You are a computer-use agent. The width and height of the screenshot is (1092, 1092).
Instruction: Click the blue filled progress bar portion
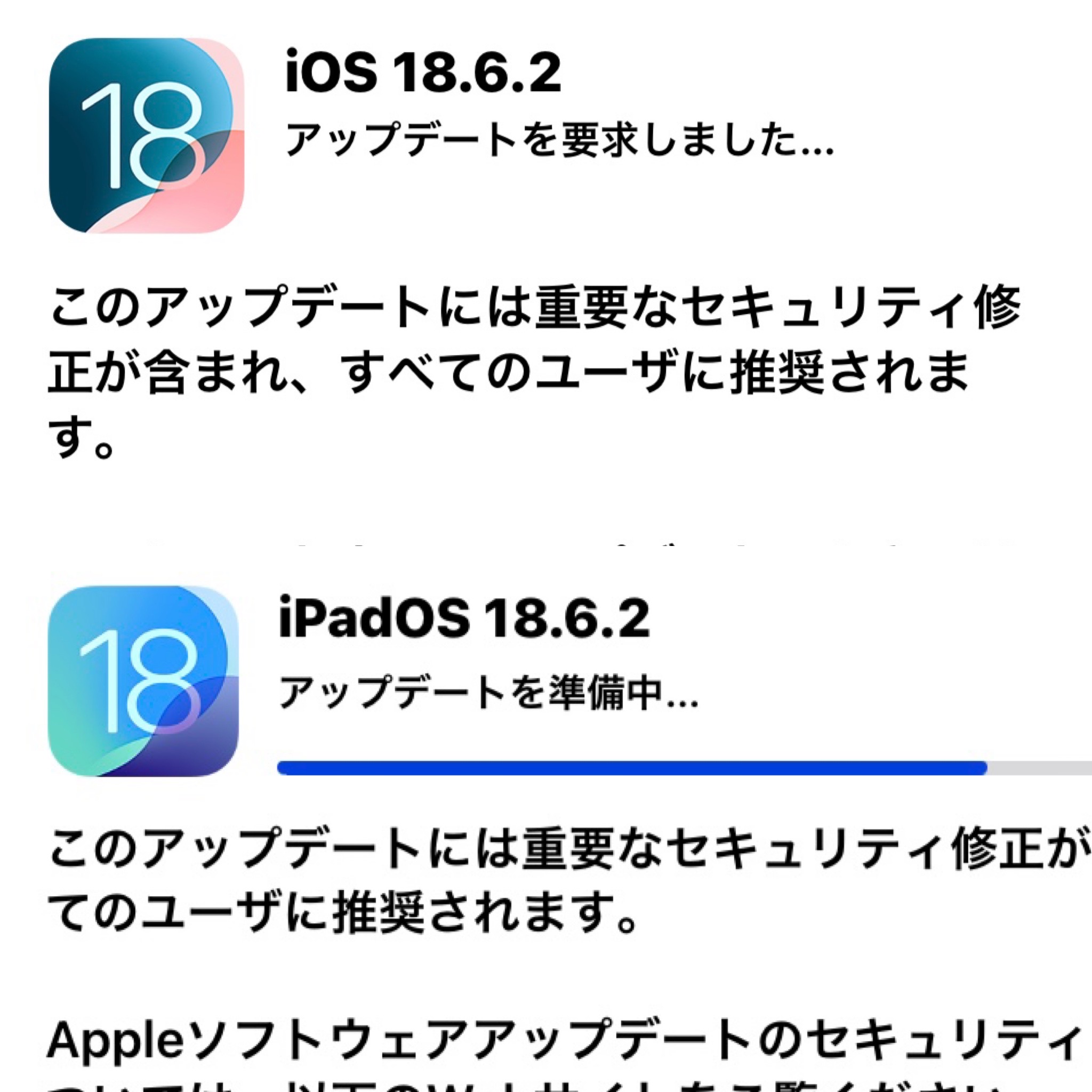tap(632, 768)
